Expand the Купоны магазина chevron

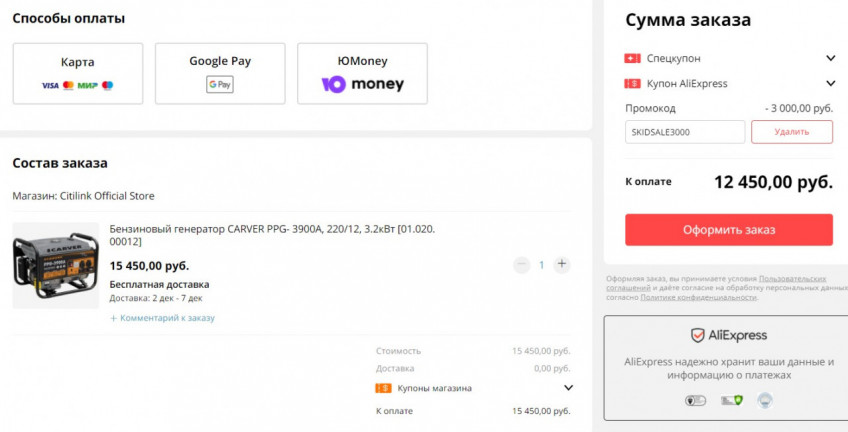tap(568, 388)
